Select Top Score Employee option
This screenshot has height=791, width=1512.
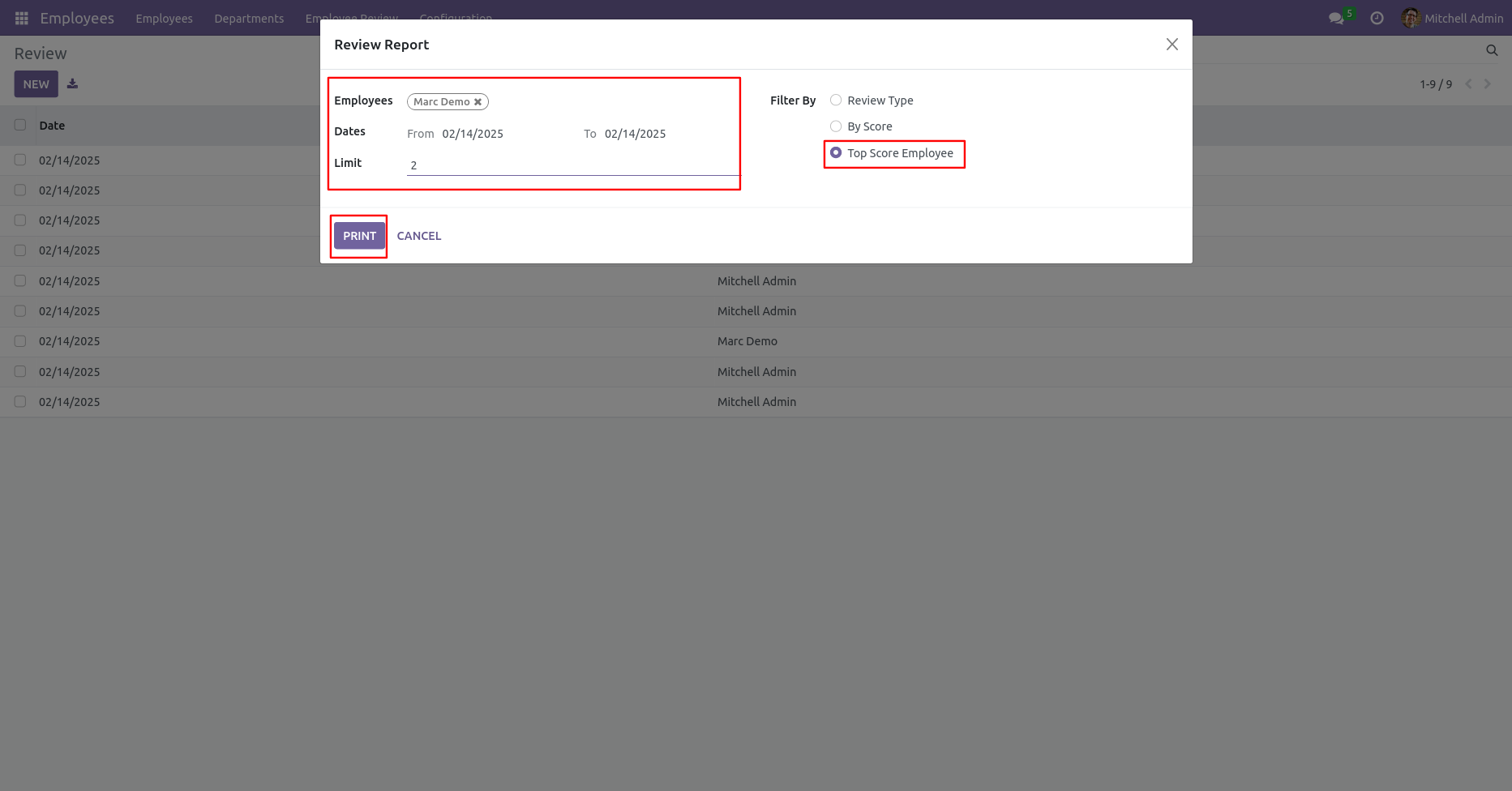(836, 153)
